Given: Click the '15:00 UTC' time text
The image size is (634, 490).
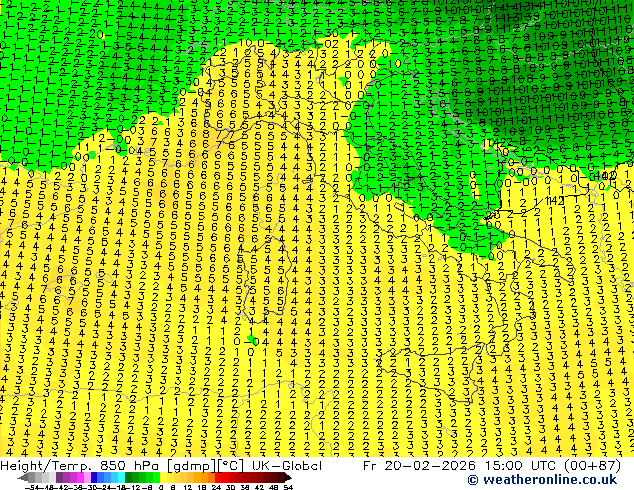Looking at the screenshot, I should point(521,466).
